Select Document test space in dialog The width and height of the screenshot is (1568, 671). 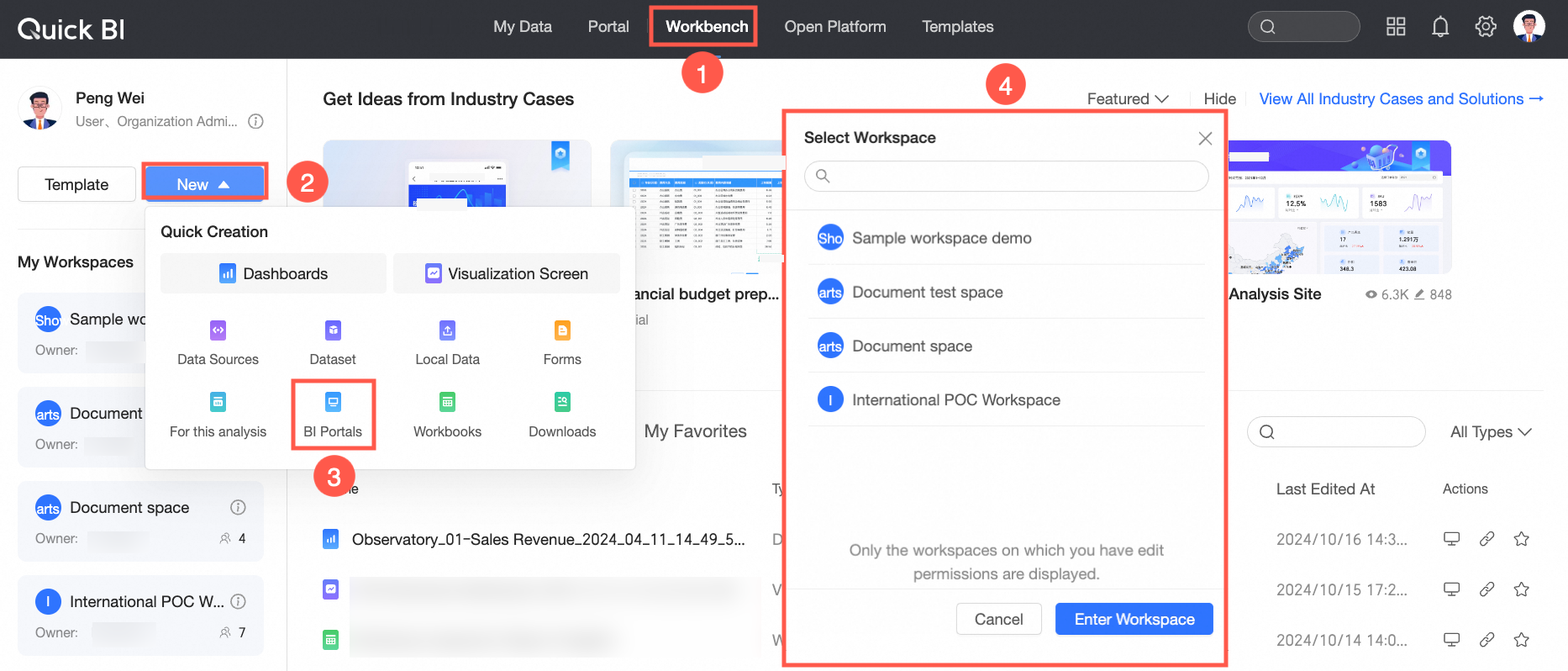(x=1006, y=292)
